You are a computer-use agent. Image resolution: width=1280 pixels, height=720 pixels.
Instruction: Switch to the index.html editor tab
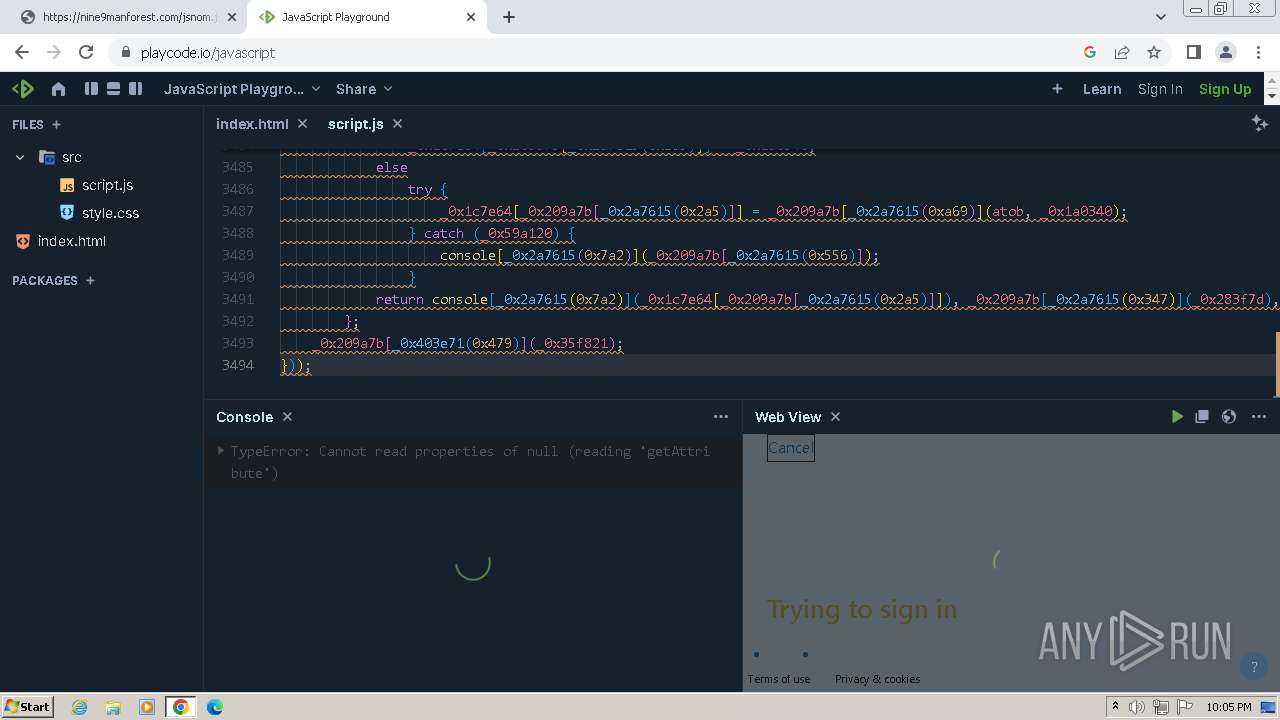click(252, 124)
